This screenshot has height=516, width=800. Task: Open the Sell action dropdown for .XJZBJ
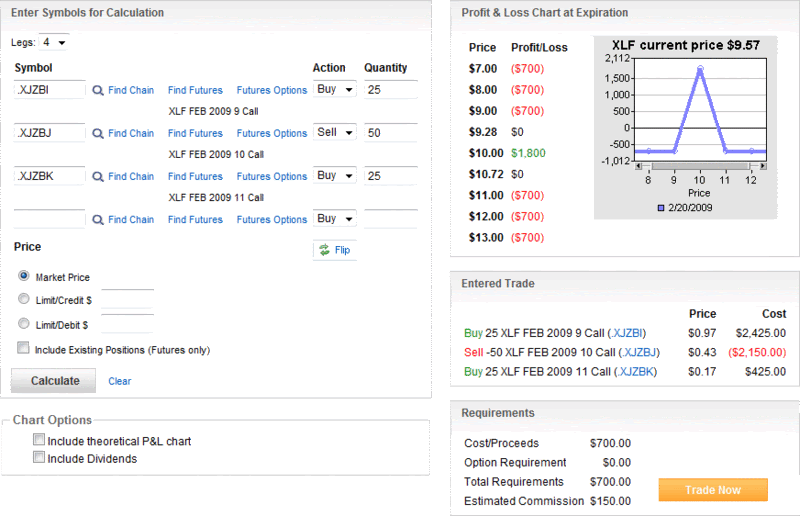(x=334, y=133)
